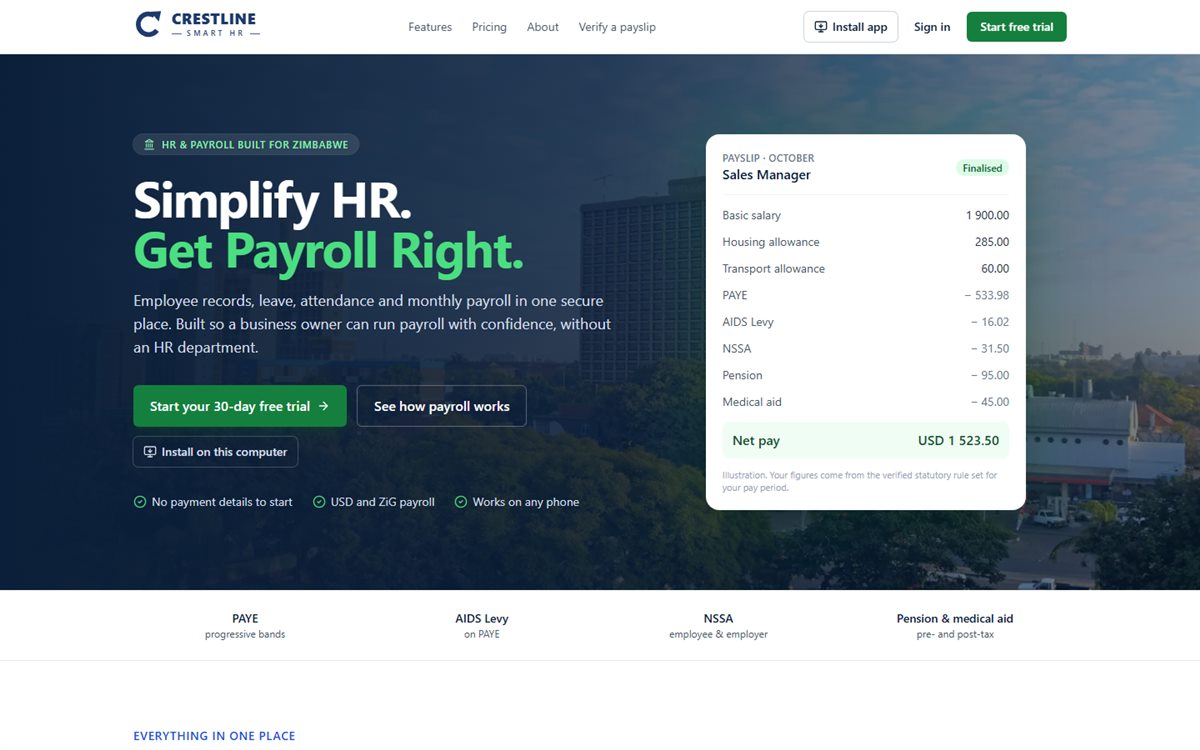Click the arrow icon in the free trial button
The height and width of the screenshot is (750, 1200).
click(323, 407)
